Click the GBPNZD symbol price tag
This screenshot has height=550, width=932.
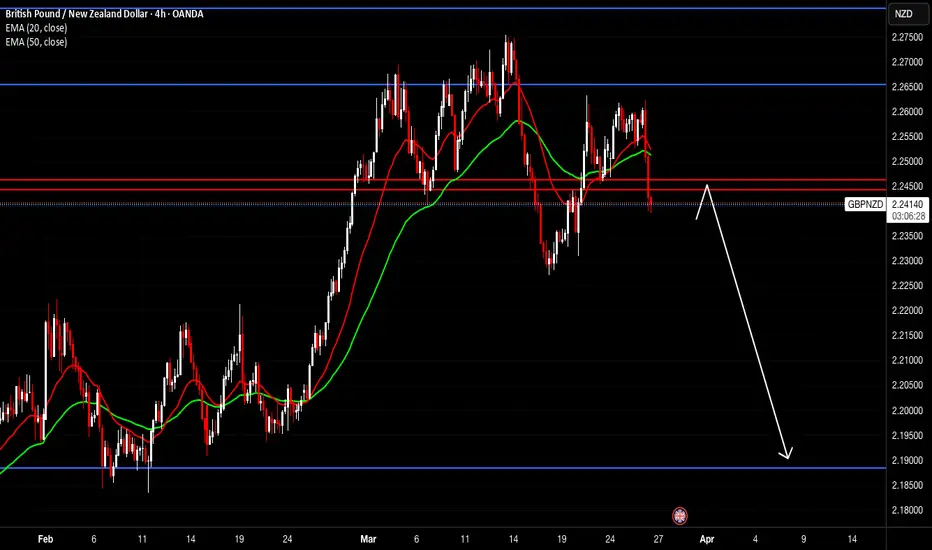(865, 204)
